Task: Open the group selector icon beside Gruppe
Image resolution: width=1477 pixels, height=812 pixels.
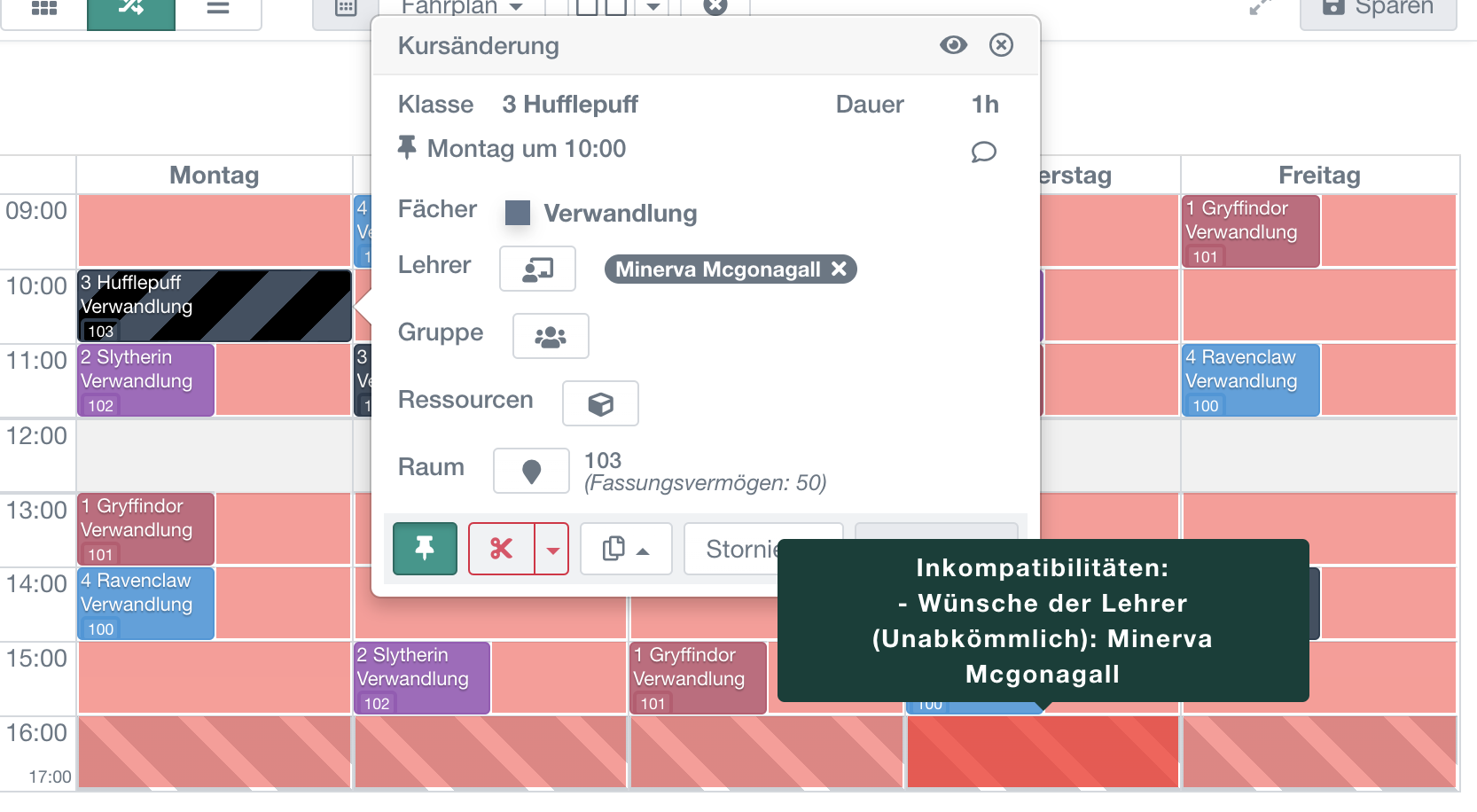Action: pyautogui.click(x=550, y=336)
